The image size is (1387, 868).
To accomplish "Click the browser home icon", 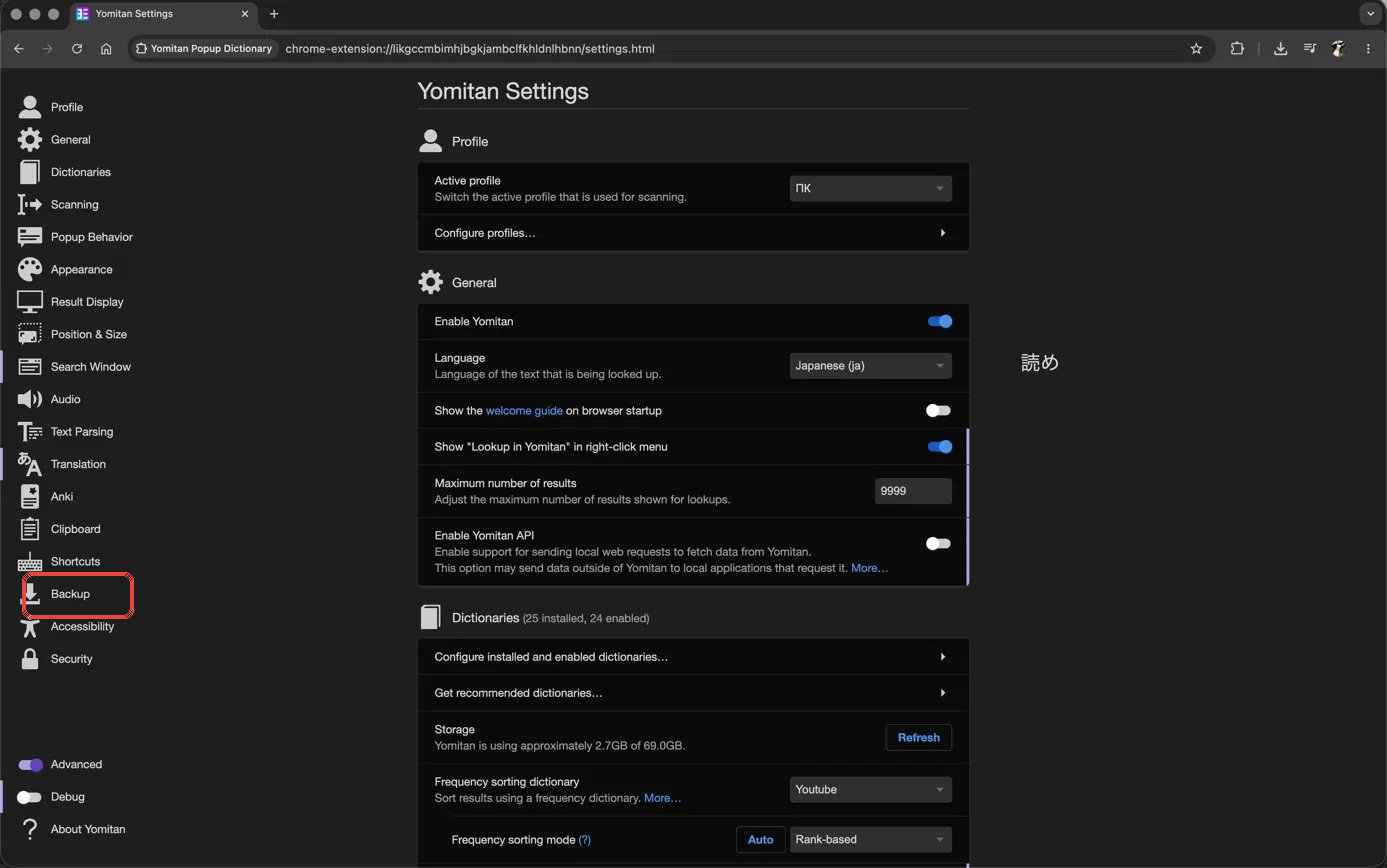I will coord(106,48).
